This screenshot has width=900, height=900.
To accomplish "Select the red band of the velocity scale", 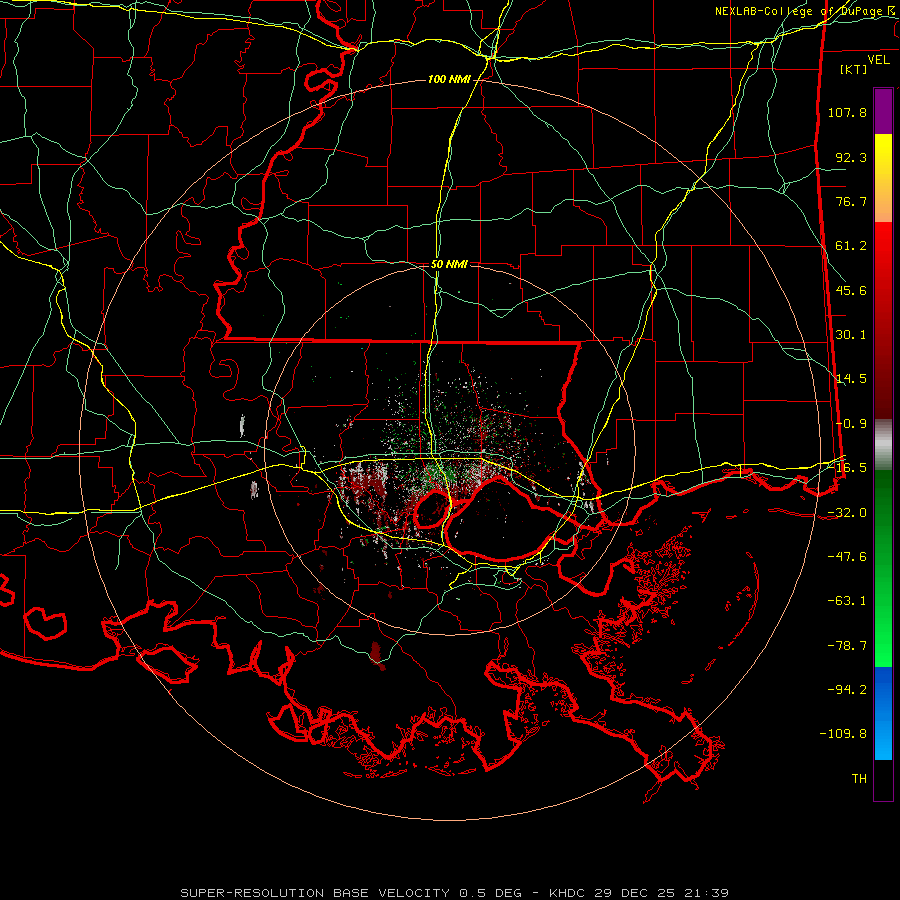I will [x=883, y=320].
